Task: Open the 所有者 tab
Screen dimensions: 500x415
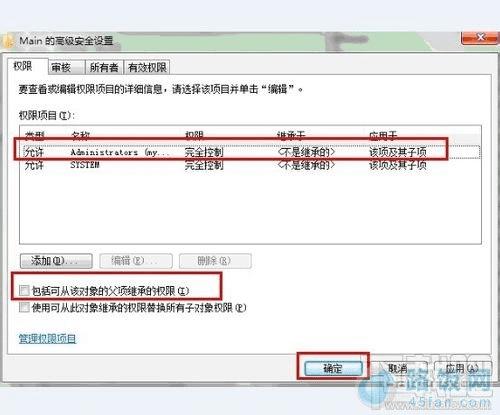Action: [104, 68]
